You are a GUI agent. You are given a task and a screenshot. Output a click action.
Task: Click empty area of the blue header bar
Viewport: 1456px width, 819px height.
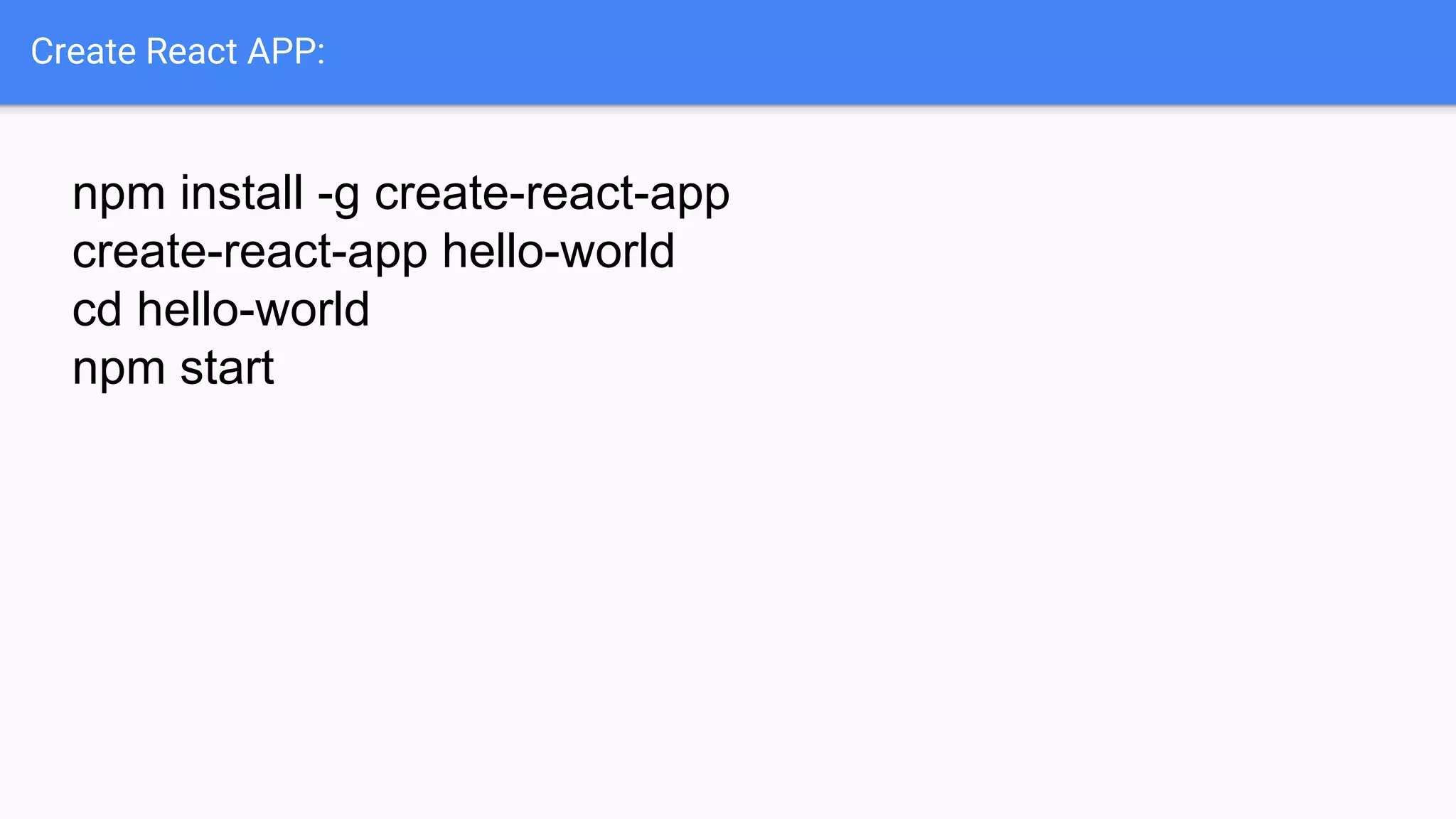click(924, 52)
